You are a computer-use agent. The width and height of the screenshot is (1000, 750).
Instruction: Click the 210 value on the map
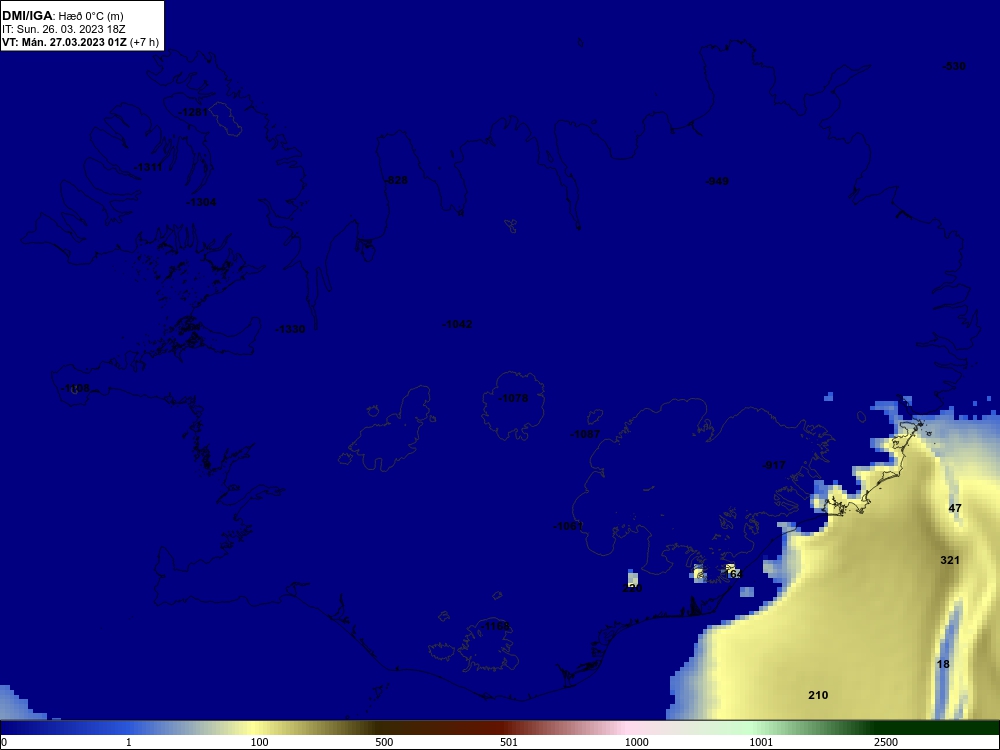818,696
